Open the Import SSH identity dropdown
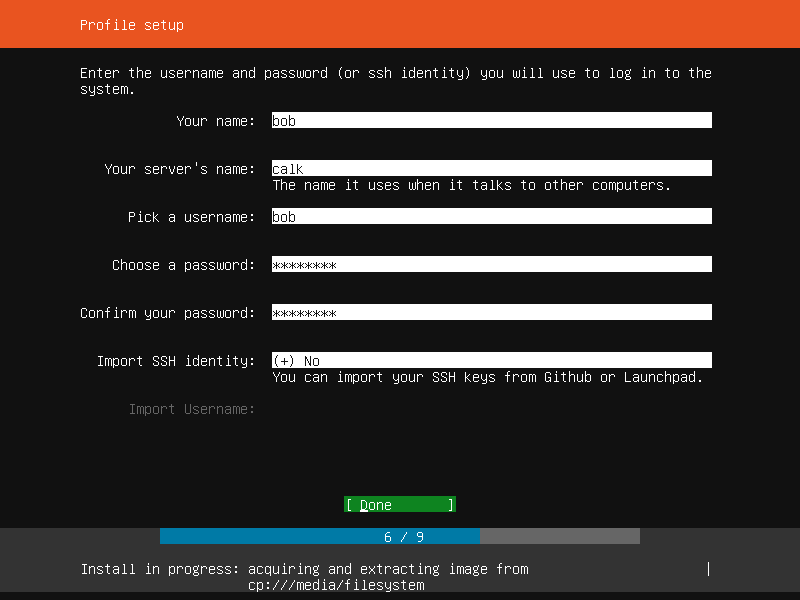This screenshot has width=800, height=600. click(x=491, y=360)
